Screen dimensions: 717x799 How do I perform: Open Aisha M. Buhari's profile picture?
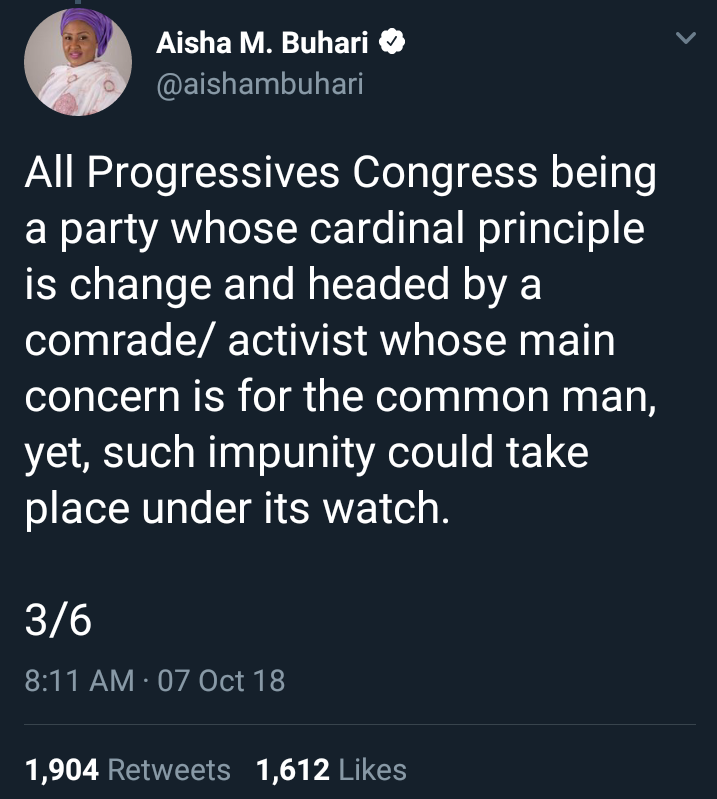coord(78,62)
